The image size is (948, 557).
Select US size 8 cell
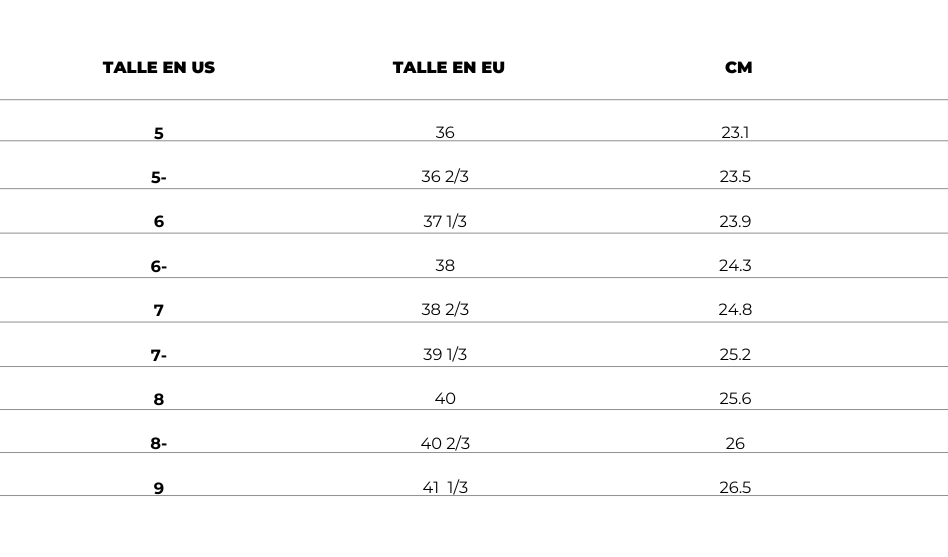coord(158,399)
